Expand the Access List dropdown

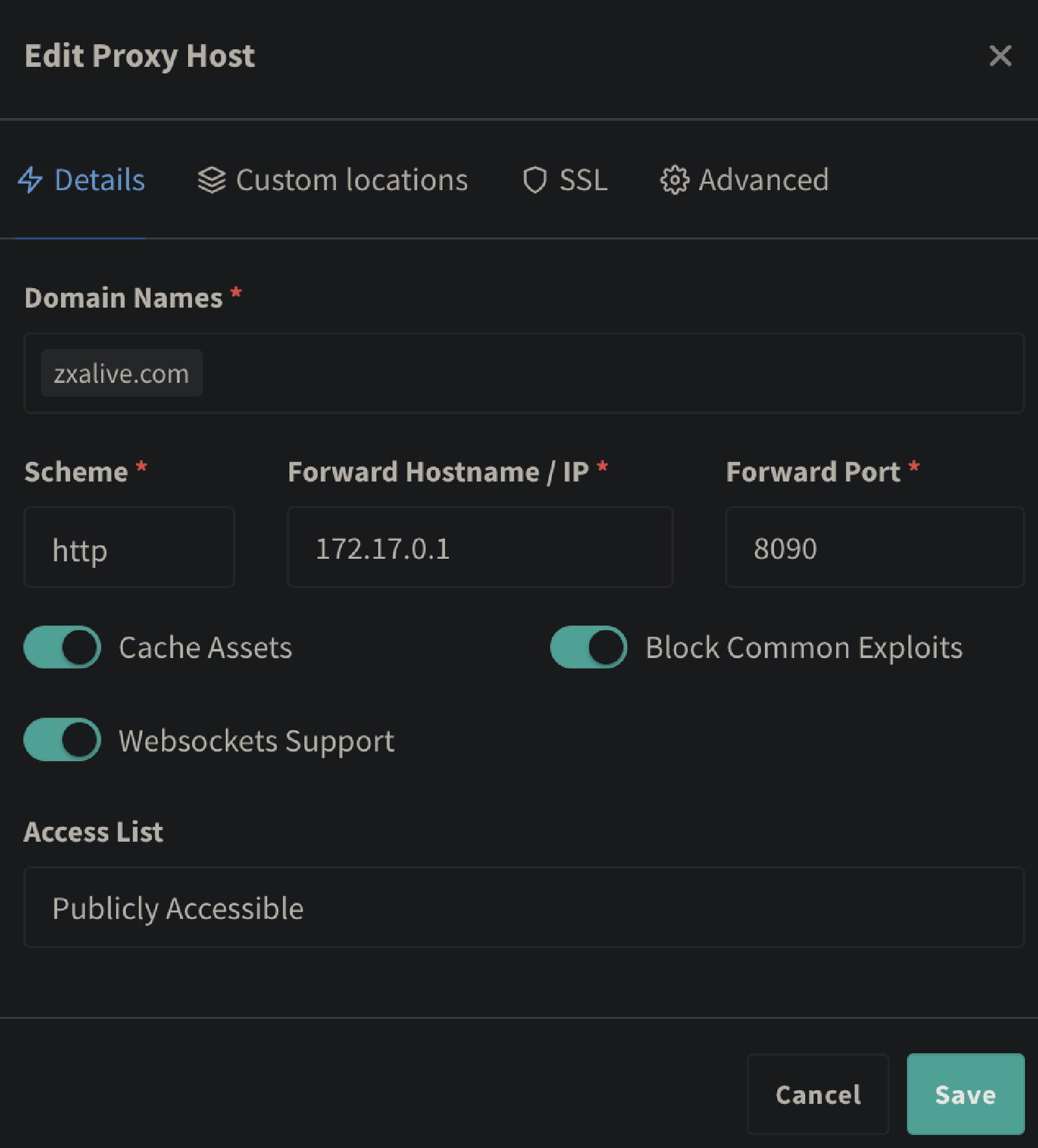coord(524,907)
